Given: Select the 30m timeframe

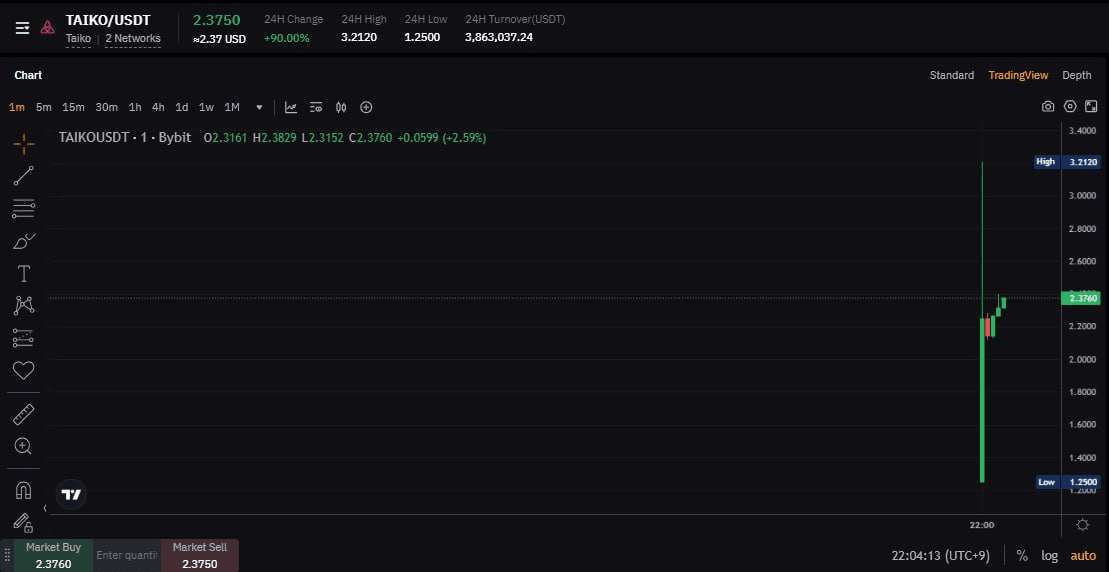Looking at the screenshot, I should 106,107.
